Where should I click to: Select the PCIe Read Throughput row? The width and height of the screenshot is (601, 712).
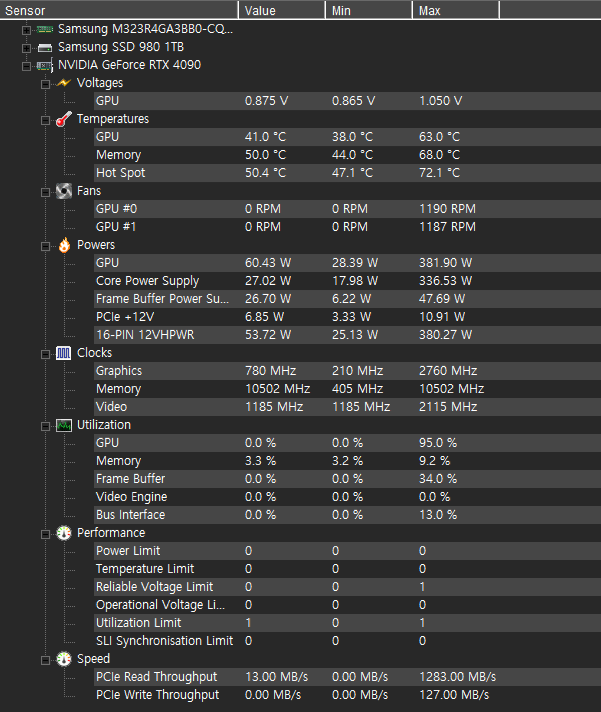point(347,677)
